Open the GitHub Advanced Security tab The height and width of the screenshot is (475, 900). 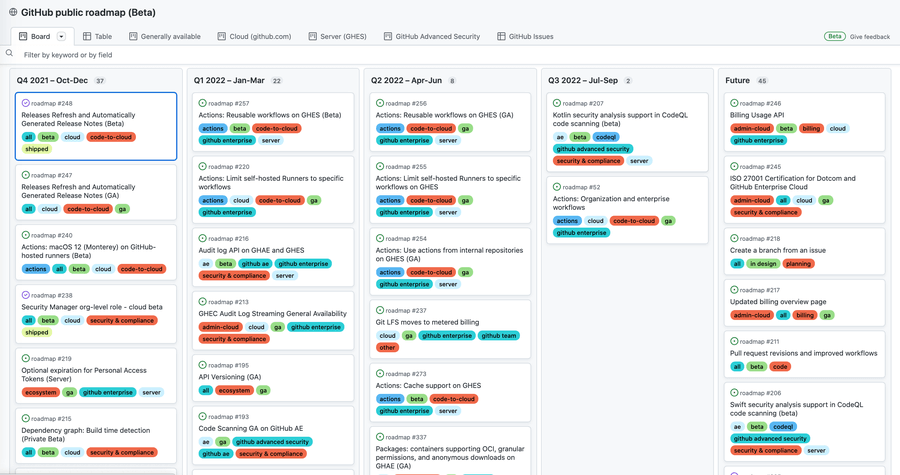click(x=432, y=37)
